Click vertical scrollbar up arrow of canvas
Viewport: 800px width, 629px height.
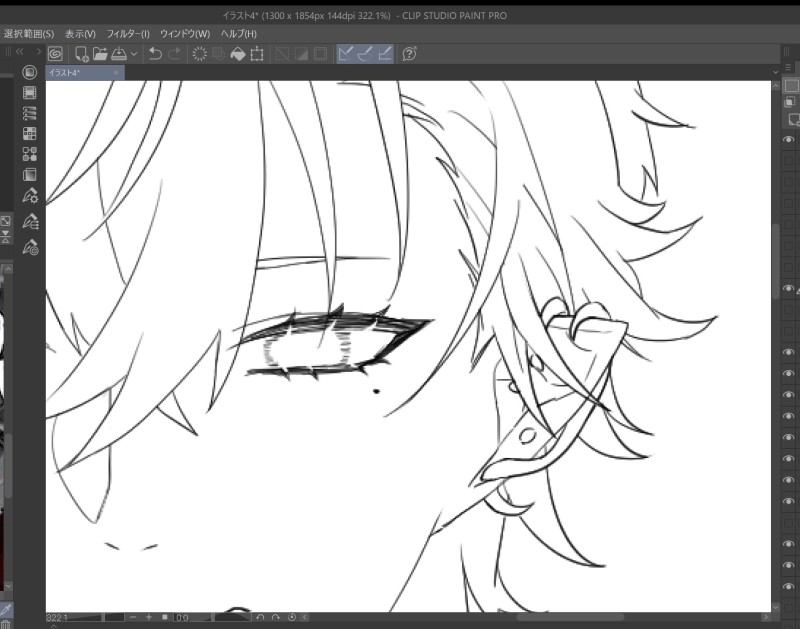pos(776,86)
